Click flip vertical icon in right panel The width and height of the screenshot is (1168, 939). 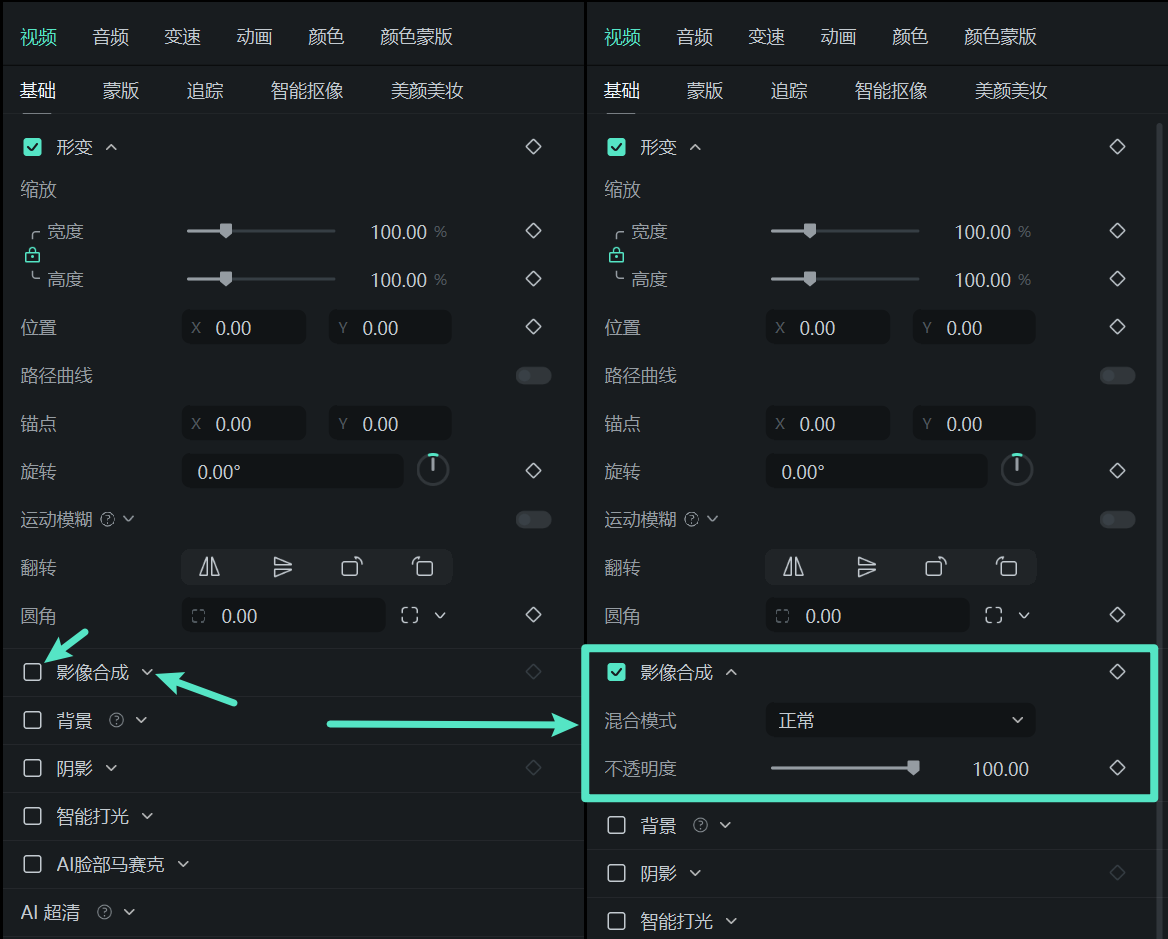(866, 567)
